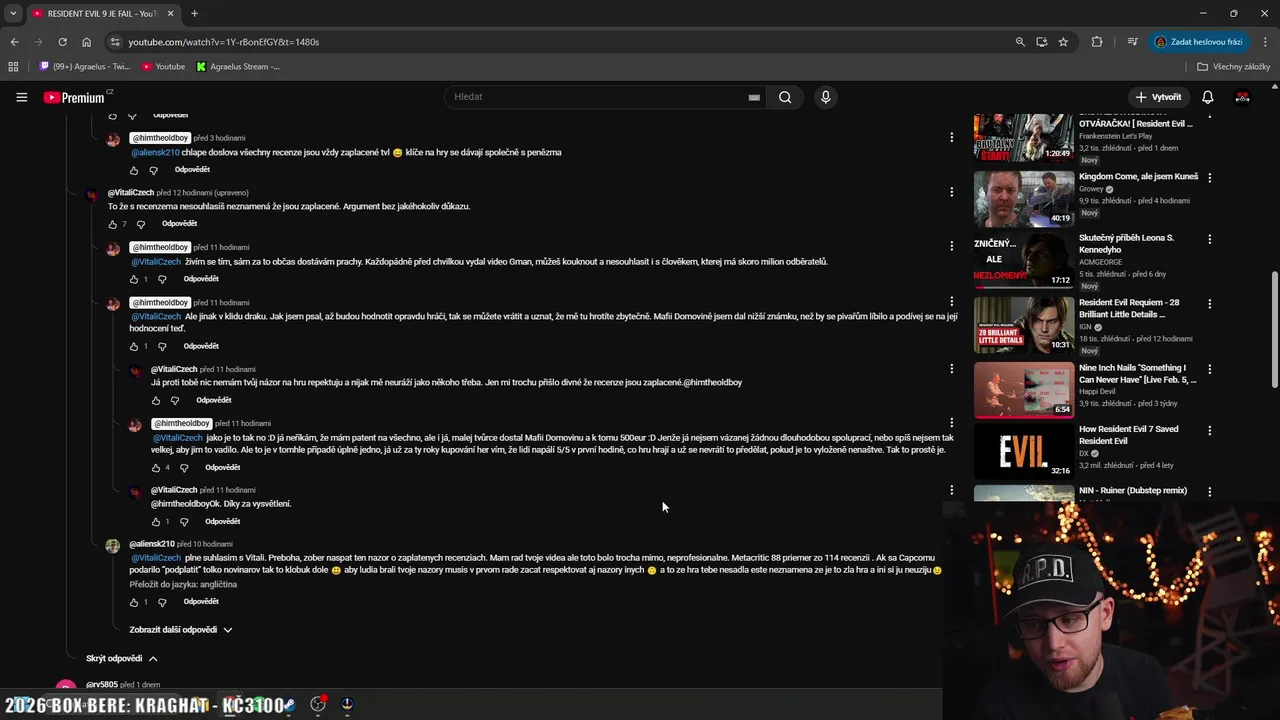Click the Vytvořit create button
This screenshot has width=1280, height=720.
tap(1158, 97)
